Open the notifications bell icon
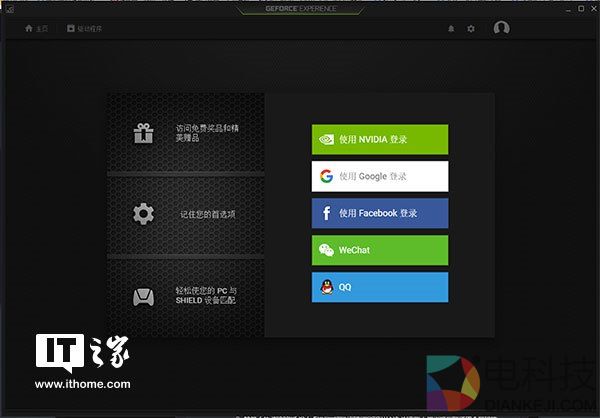Image resolution: width=600 pixels, height=418 pixels. point(451,29)
